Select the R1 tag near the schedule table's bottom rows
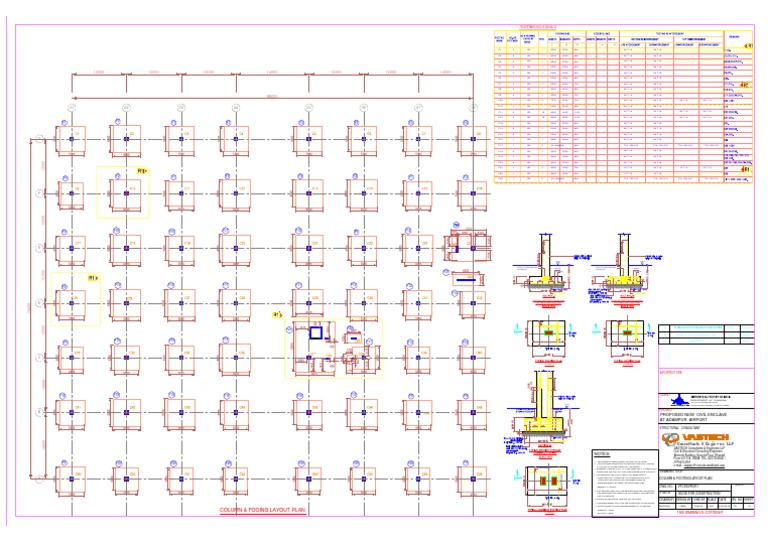Screen dimensions: 768x542 coord(745,169)
